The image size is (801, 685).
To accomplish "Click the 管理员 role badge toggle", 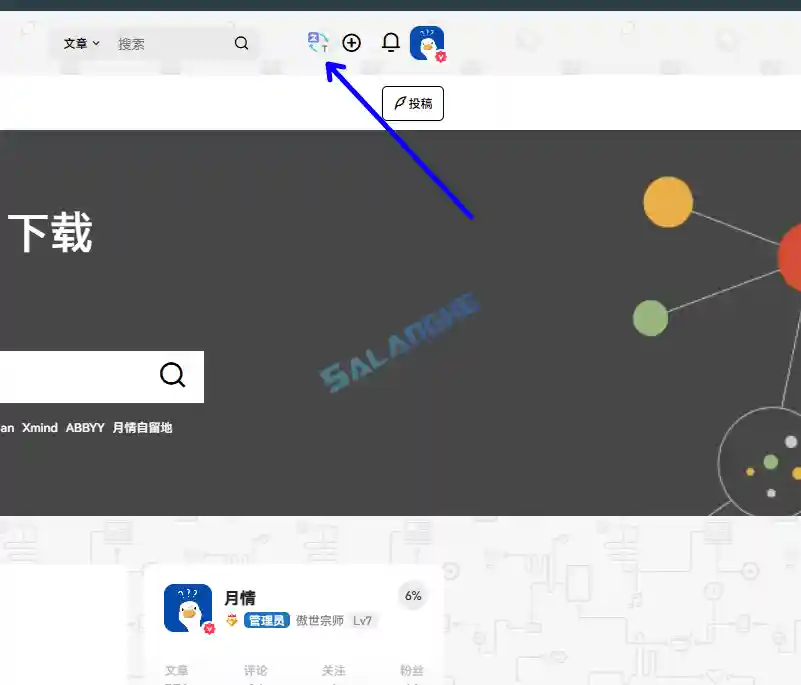I will coord(266,620).
